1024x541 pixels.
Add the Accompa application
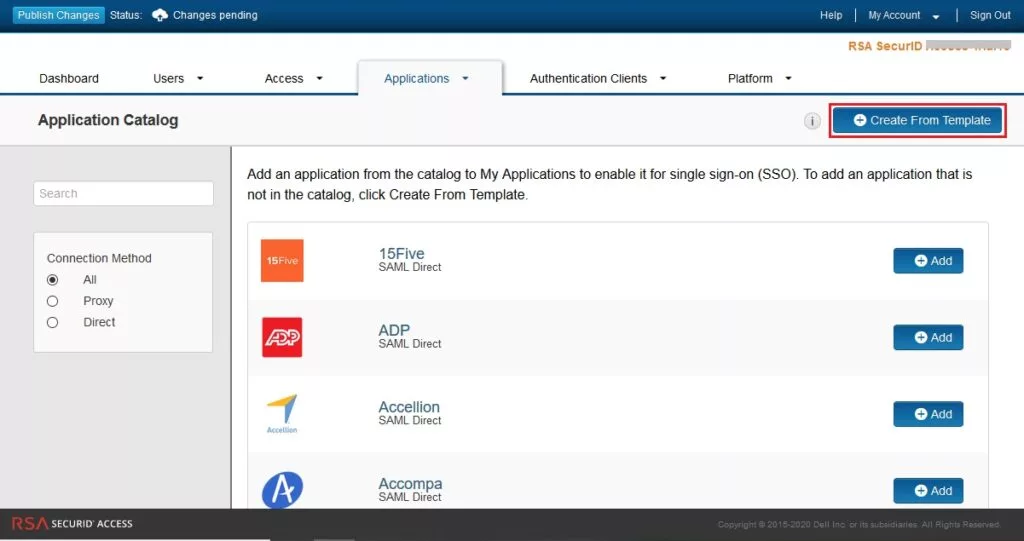pos(928,491)
